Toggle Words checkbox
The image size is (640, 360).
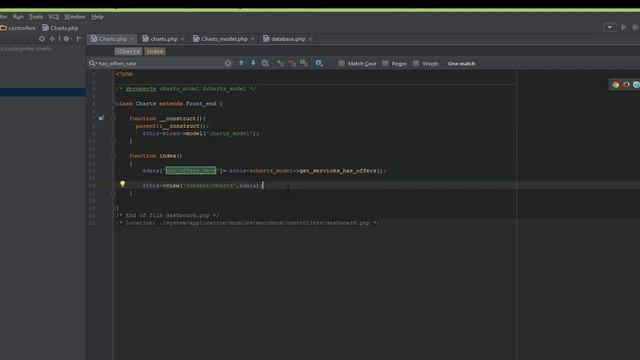pos(416,63)
